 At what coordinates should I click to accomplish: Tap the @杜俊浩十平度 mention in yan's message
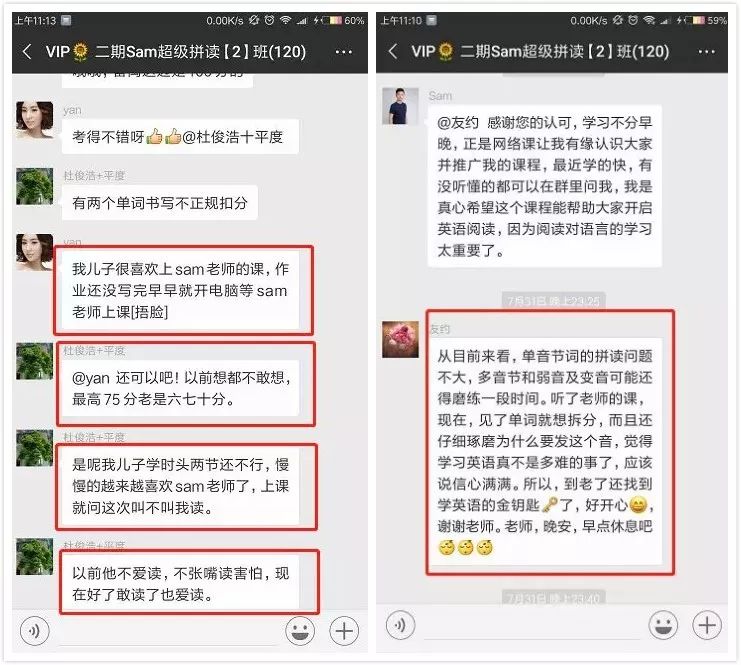[x=233, y=137]
